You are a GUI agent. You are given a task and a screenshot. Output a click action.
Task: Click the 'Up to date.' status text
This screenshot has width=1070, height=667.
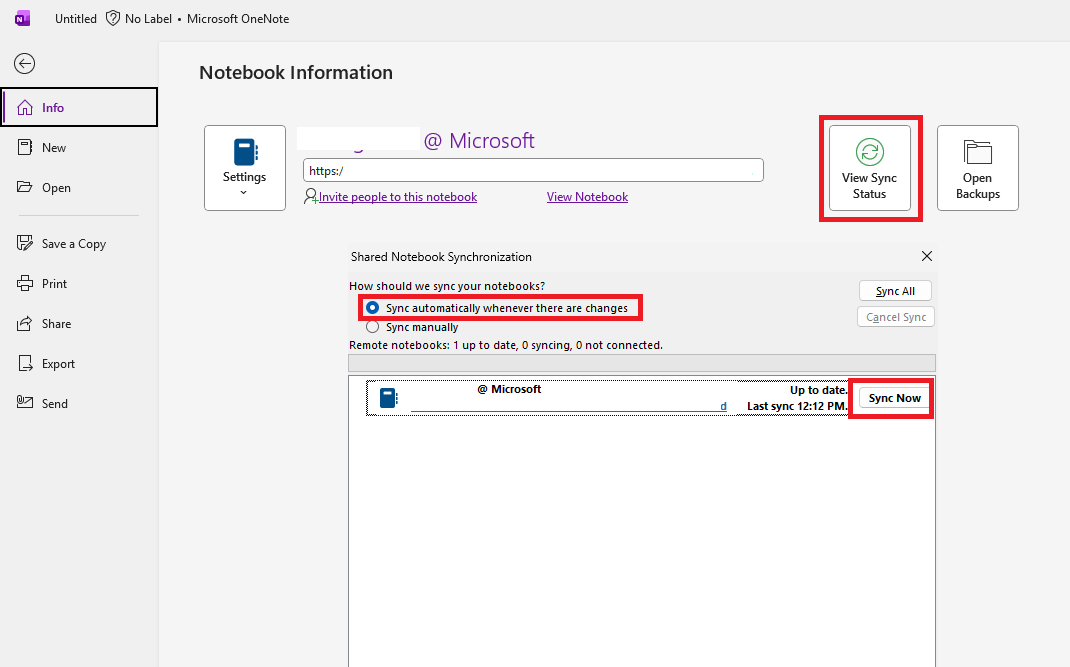pos(819,391)
